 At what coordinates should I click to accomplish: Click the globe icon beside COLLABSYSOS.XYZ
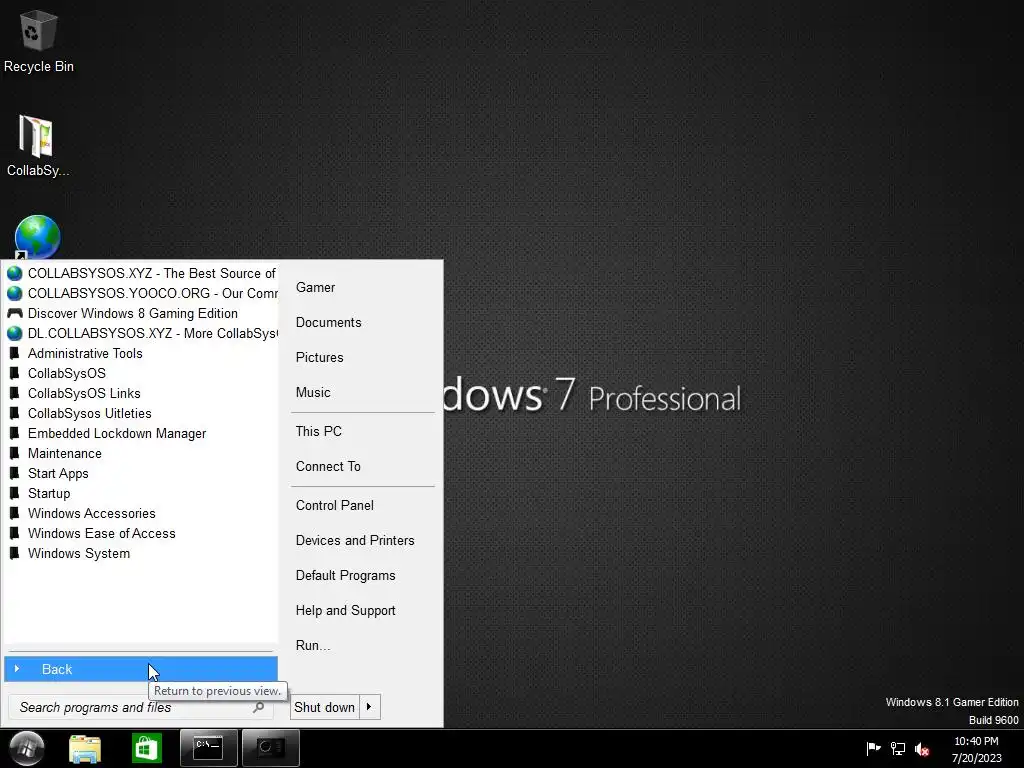[x=14, y=273]
